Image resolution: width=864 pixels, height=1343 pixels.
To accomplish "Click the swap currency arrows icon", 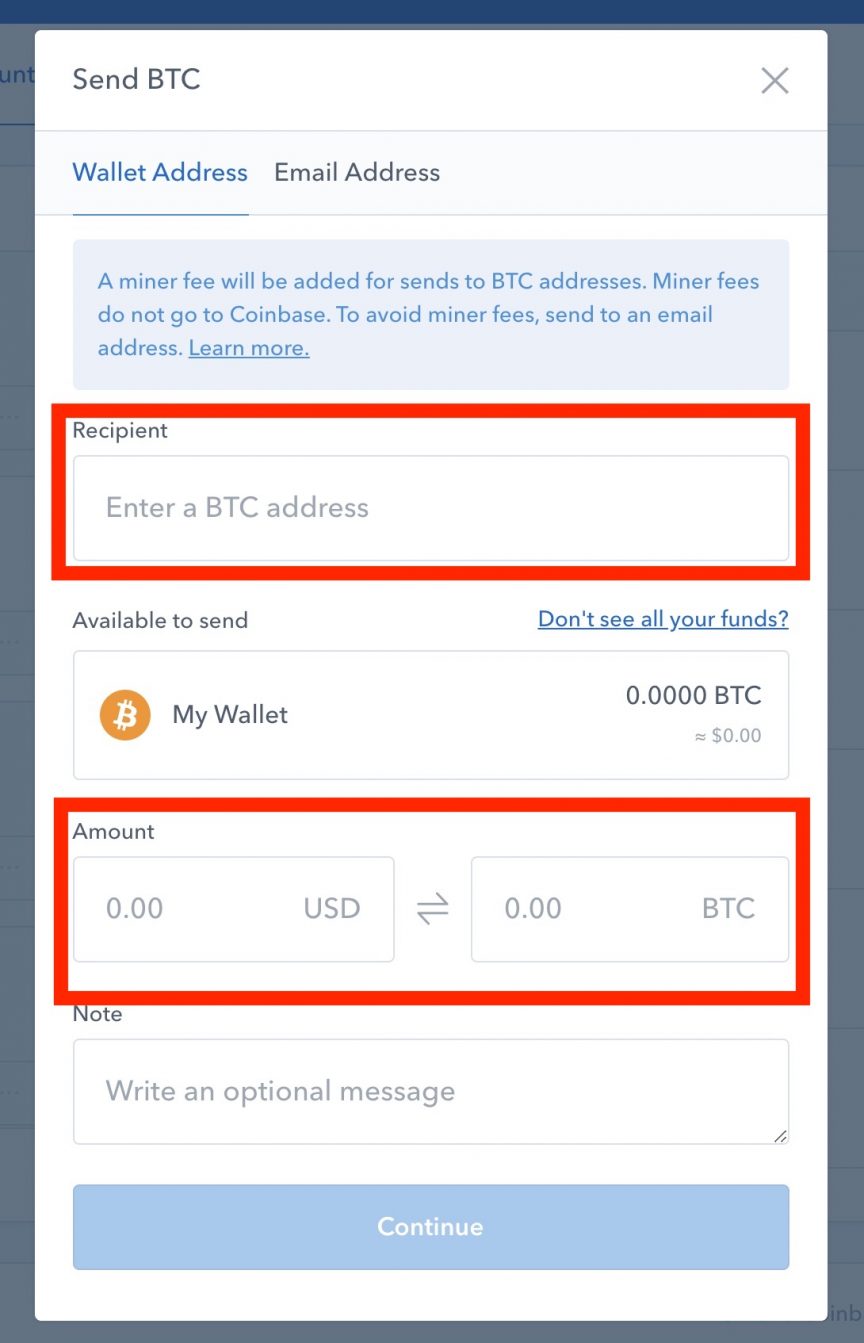I will pos(432,909).
